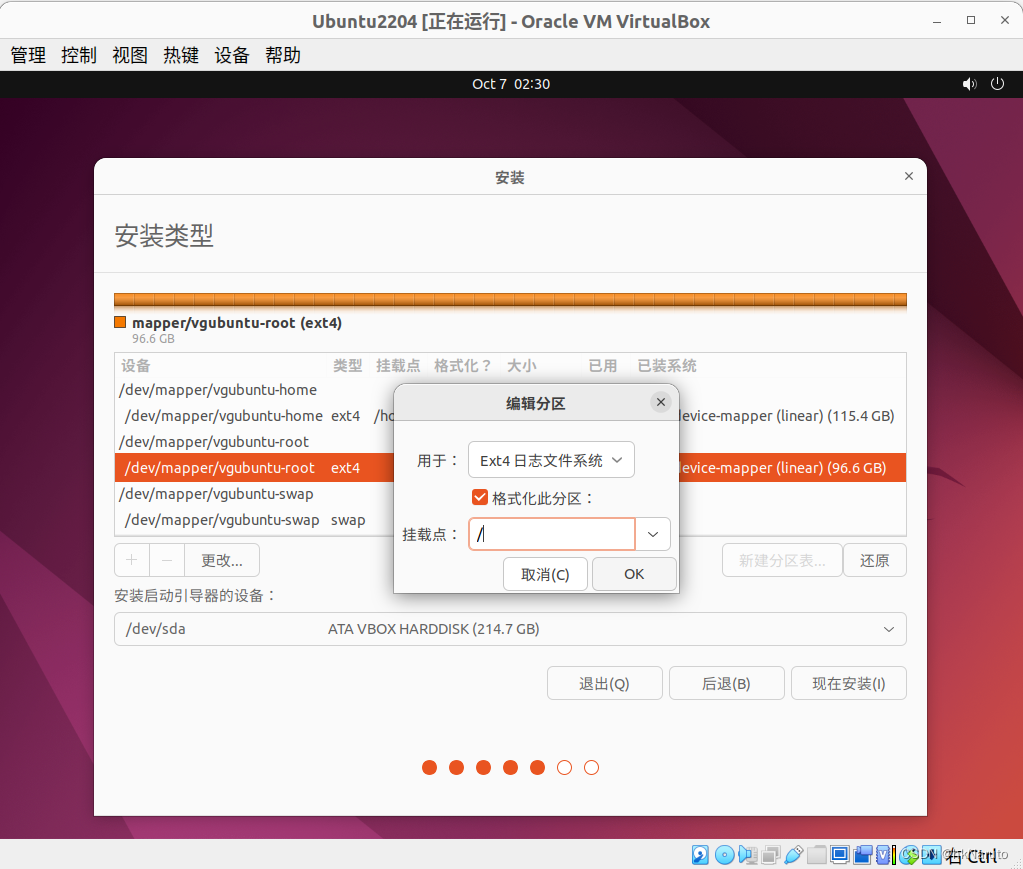Open the 视图 menu
Viewport: 1023px width, 869px height.
[x=130, y=55]
